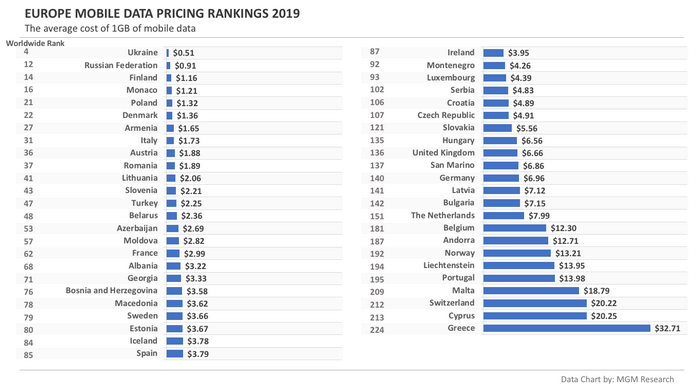Click the Cyprus bar

535,315
